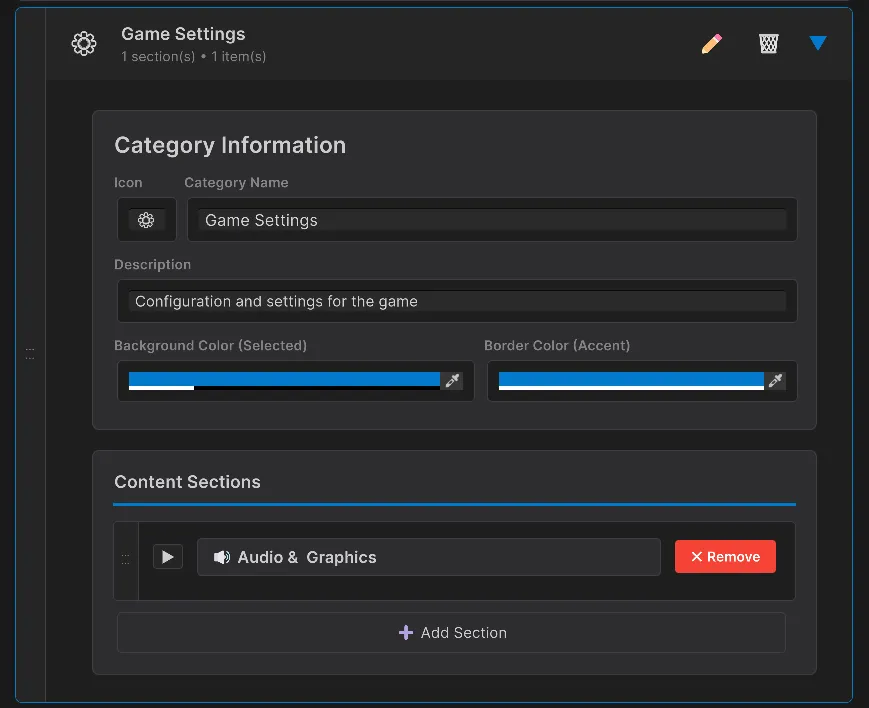Image resolution: width=869 pixels, height=708 pixels.
Task: Click the plus icon on Add Section
Action: (405, 633)
